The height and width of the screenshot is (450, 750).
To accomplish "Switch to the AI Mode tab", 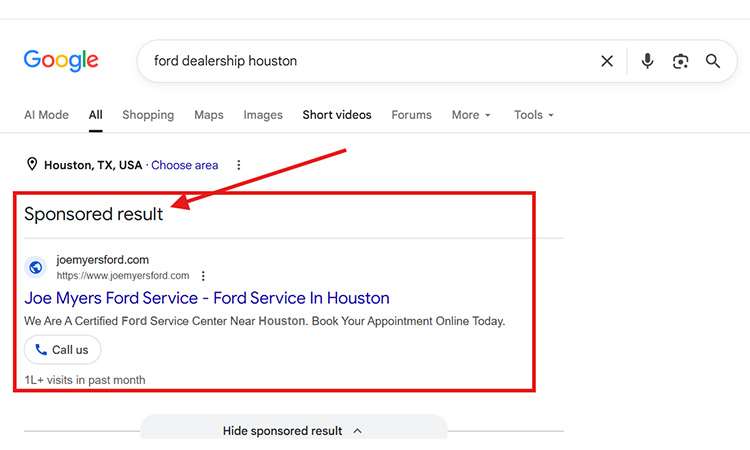I will click(46, 115).
